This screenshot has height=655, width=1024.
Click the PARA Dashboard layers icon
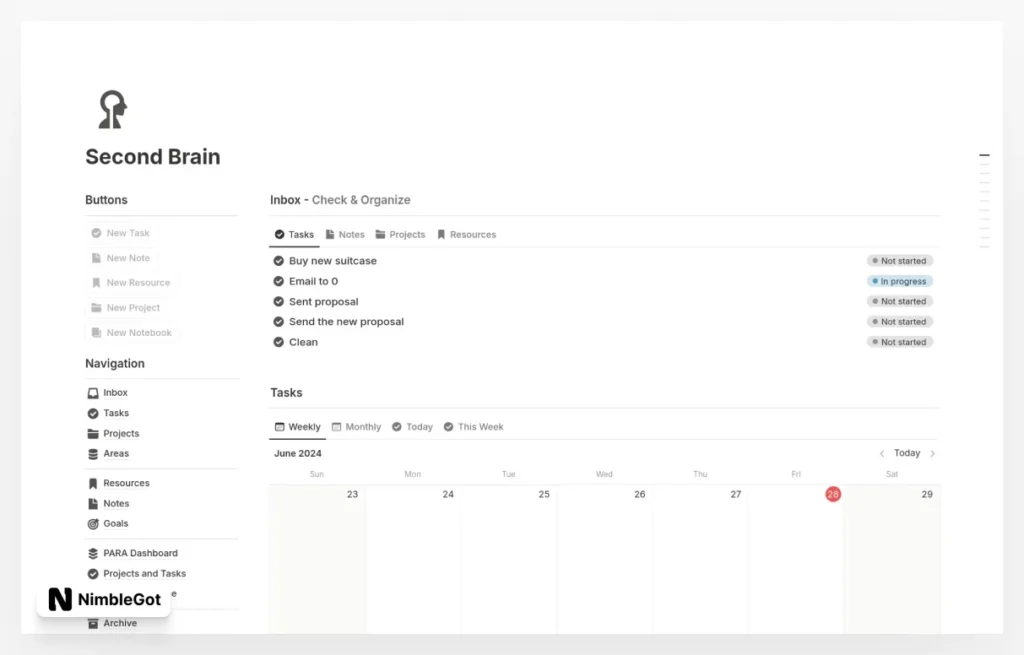click(93, 553)
